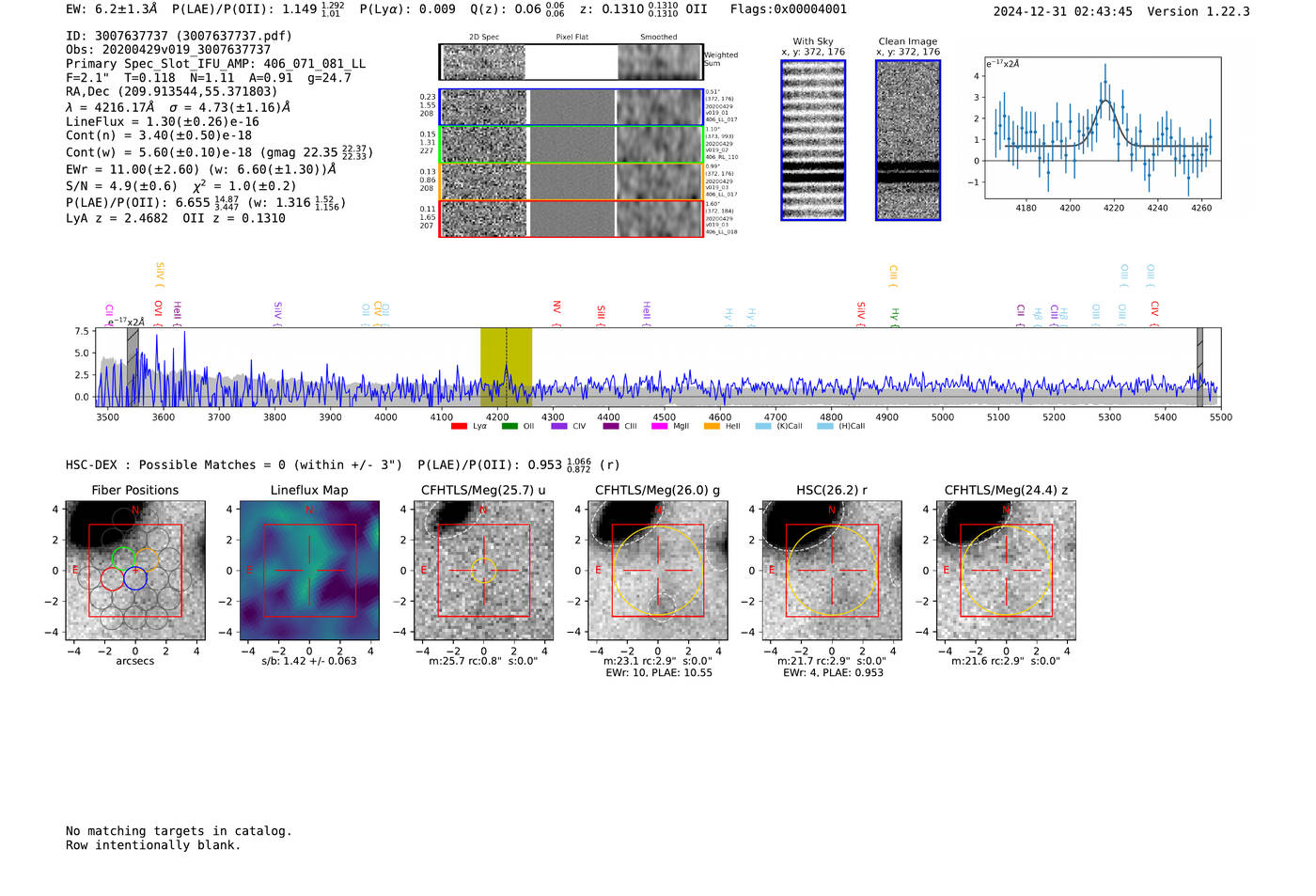This screenshot has width=1316, height=896.
Task: Click the ID: 3007637737 text line
Action: tap(179, 36)
